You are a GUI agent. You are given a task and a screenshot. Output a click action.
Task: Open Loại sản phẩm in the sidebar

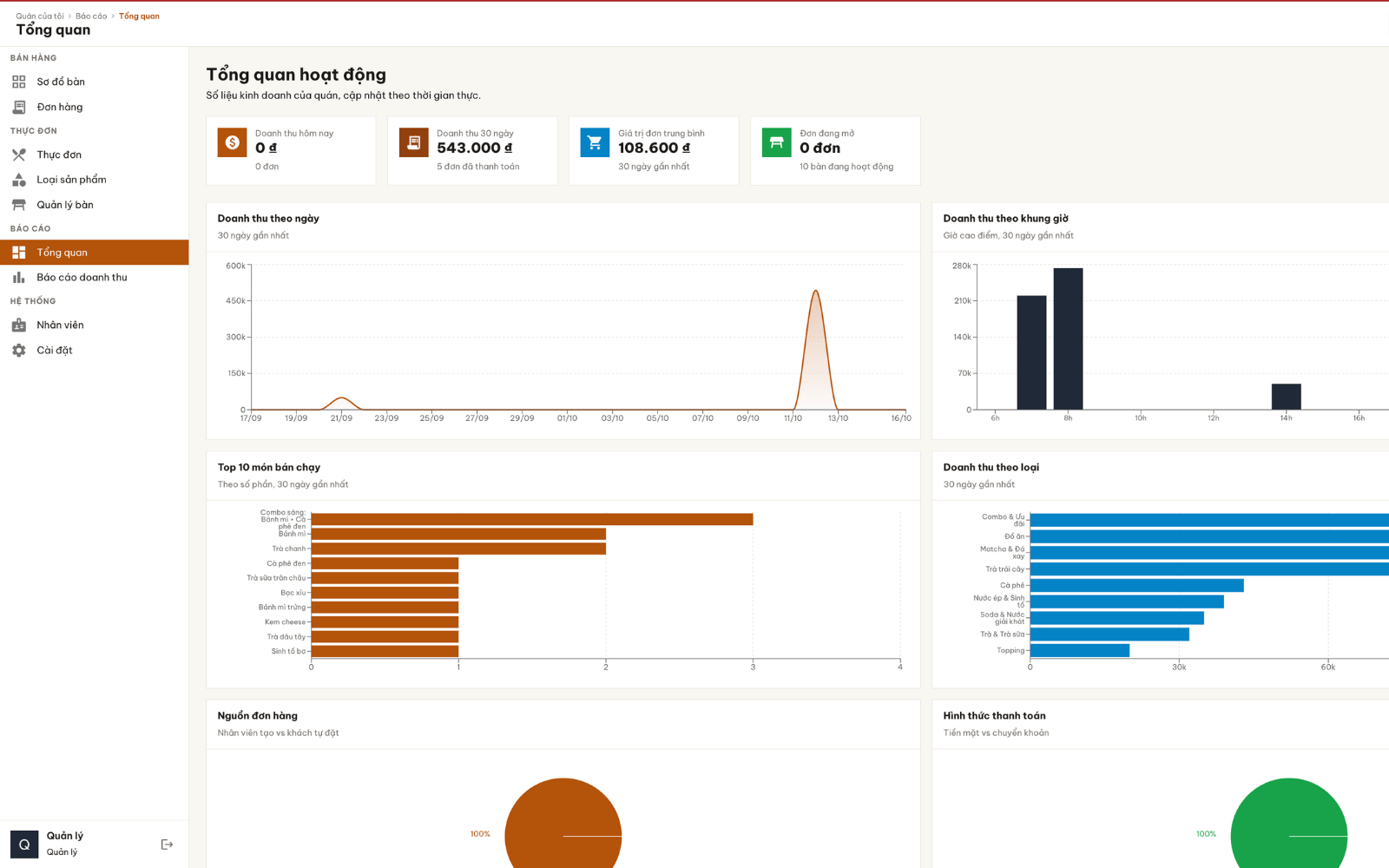click(x=94, y=180)
